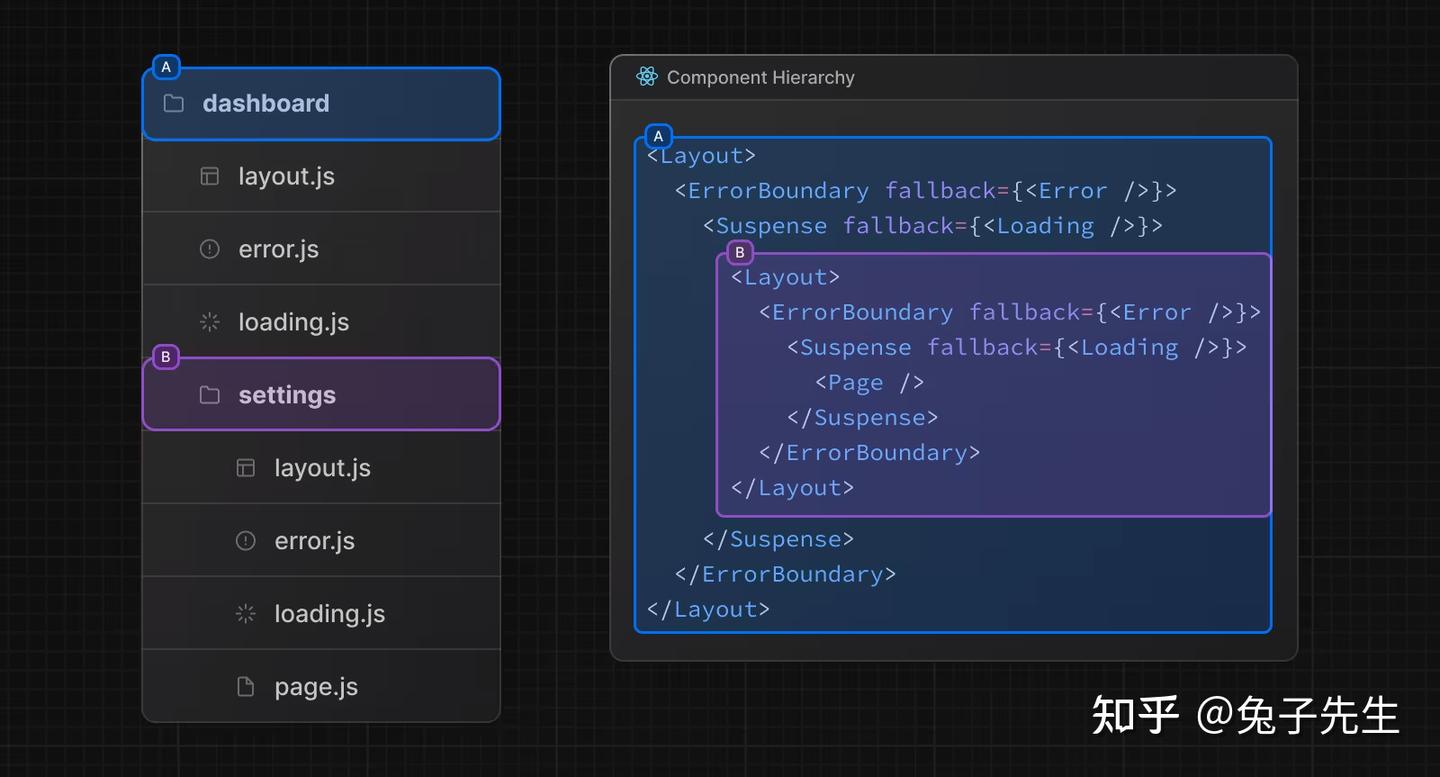
Task: Click the outer opening <Layout> tag
Action: coord(701,156)
